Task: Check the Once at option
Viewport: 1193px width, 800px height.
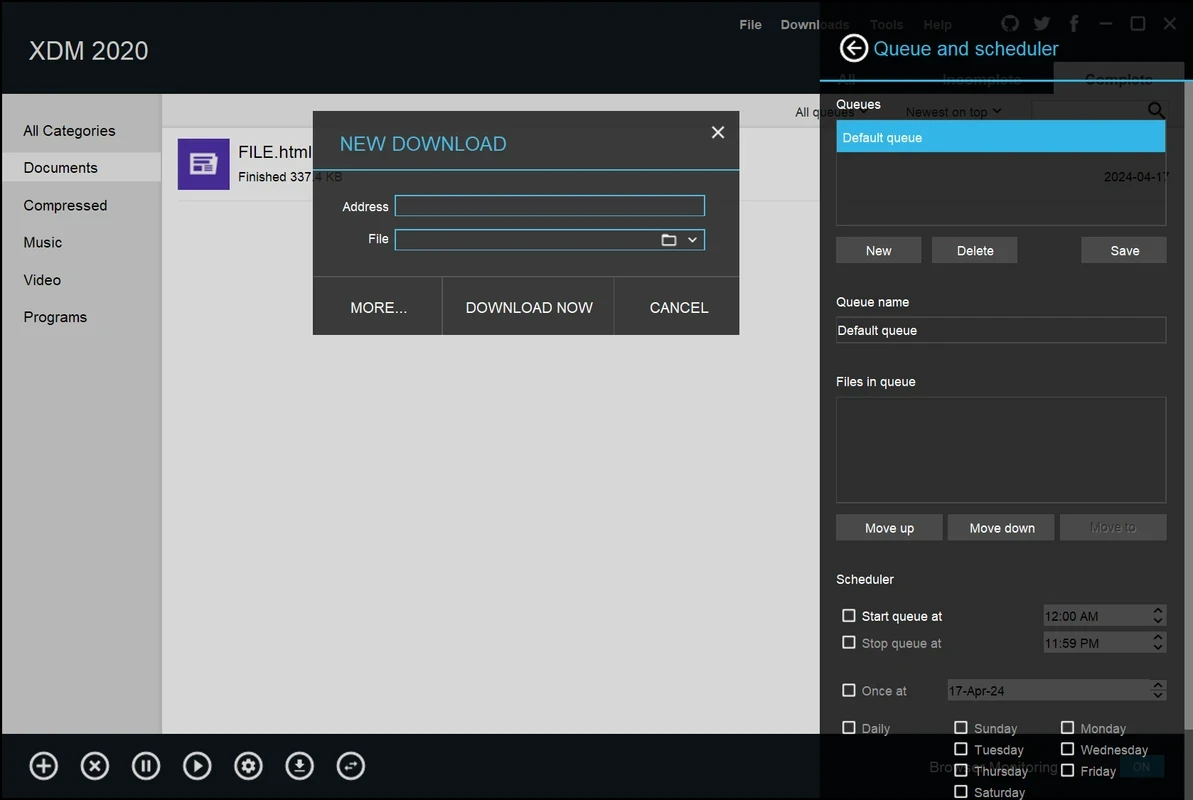Action: coord(848,690)
